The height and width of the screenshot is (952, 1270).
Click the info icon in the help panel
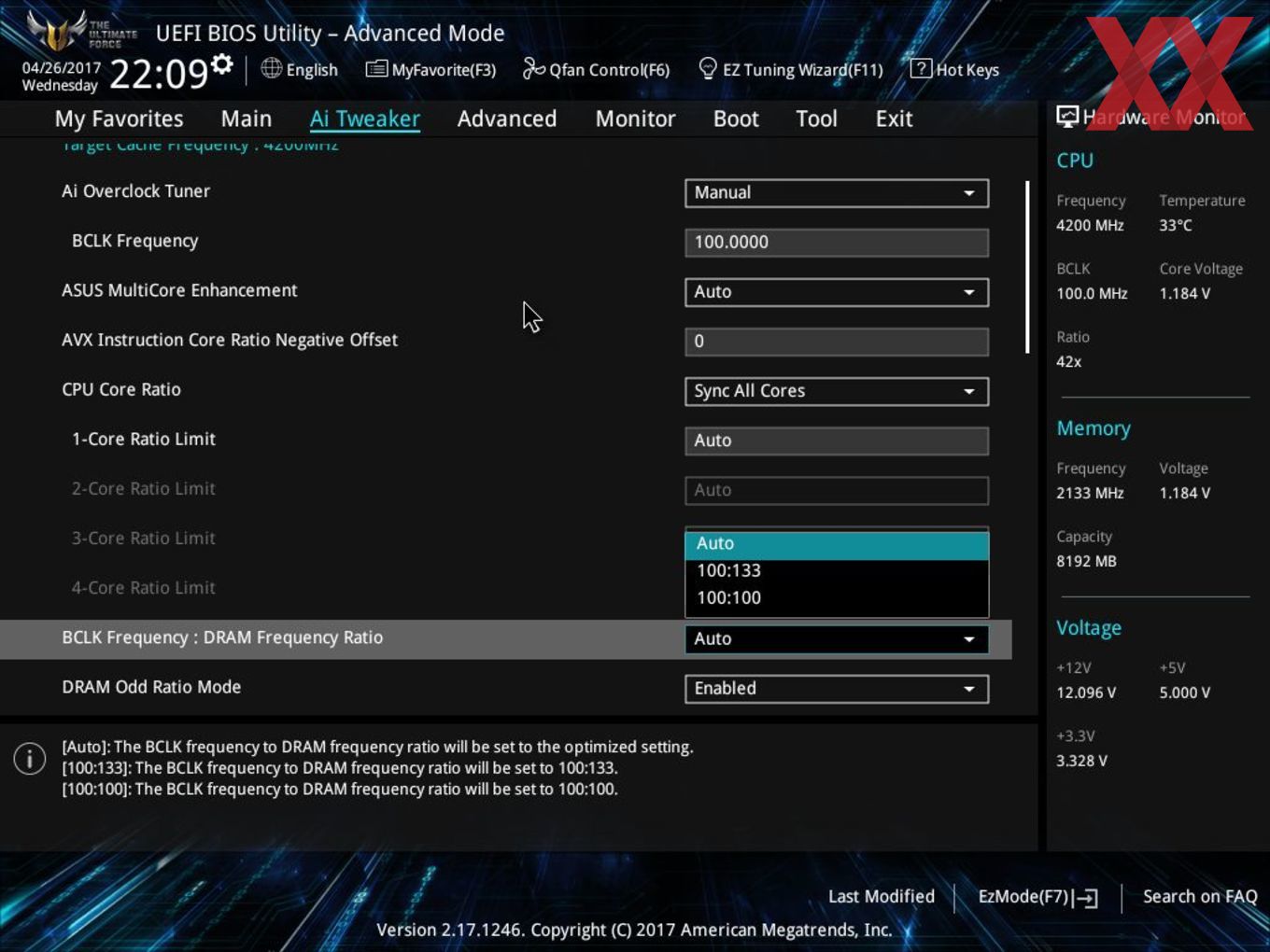click(x=30, y=759)
